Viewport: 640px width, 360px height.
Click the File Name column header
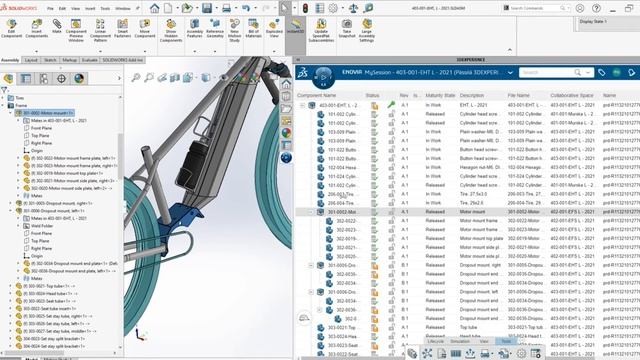tap(518, 96)
